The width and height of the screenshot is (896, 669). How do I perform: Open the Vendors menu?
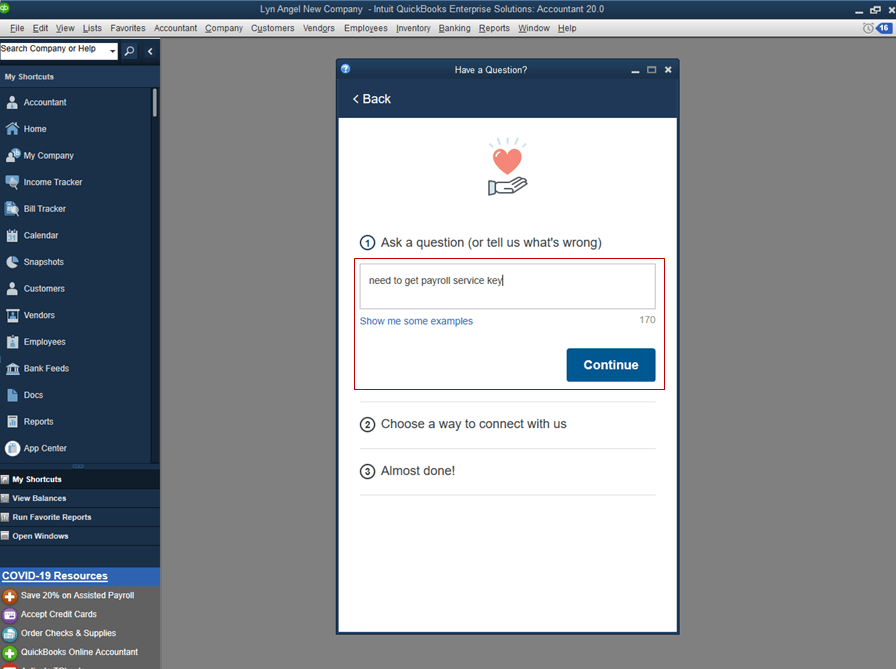(319, 28)
